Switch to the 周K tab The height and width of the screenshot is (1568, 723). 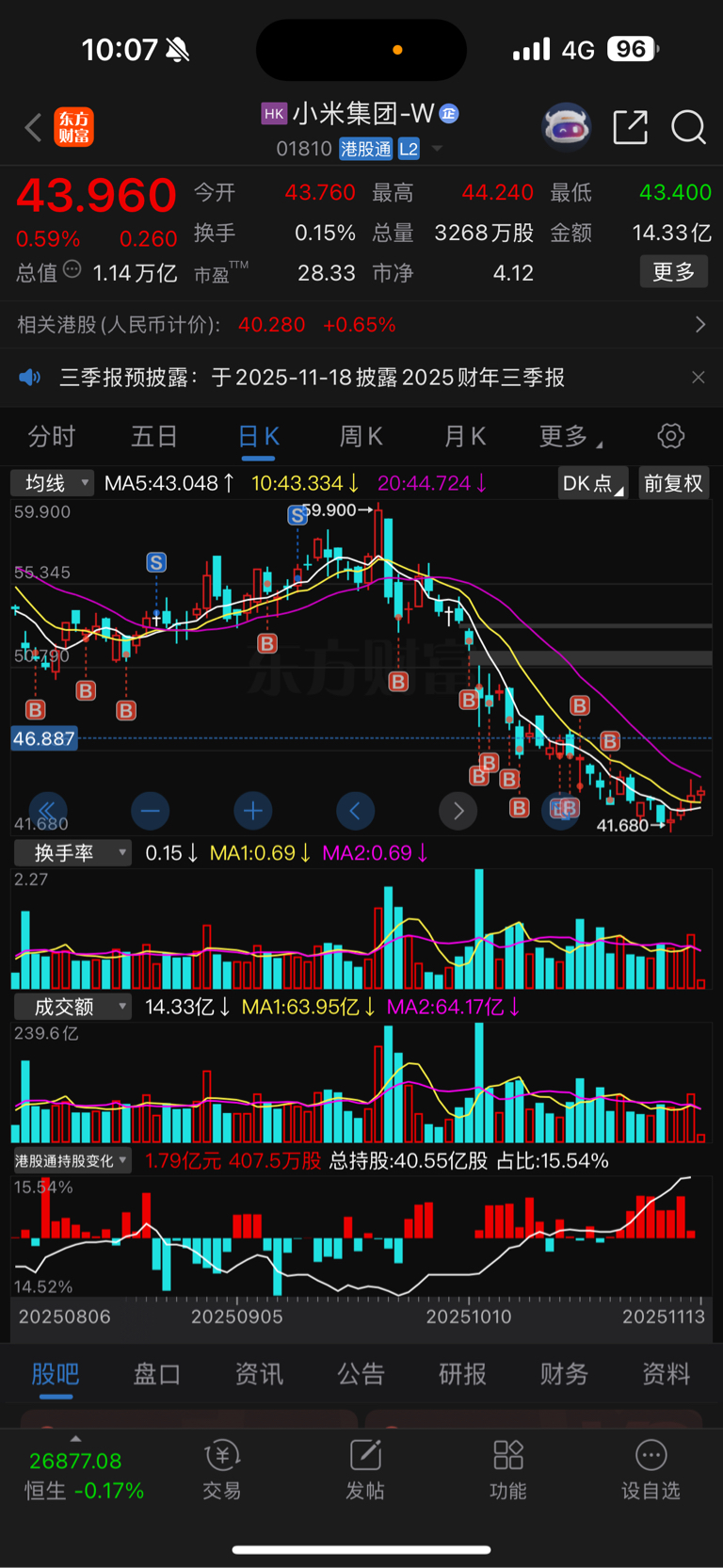click(x=361, y=436)
